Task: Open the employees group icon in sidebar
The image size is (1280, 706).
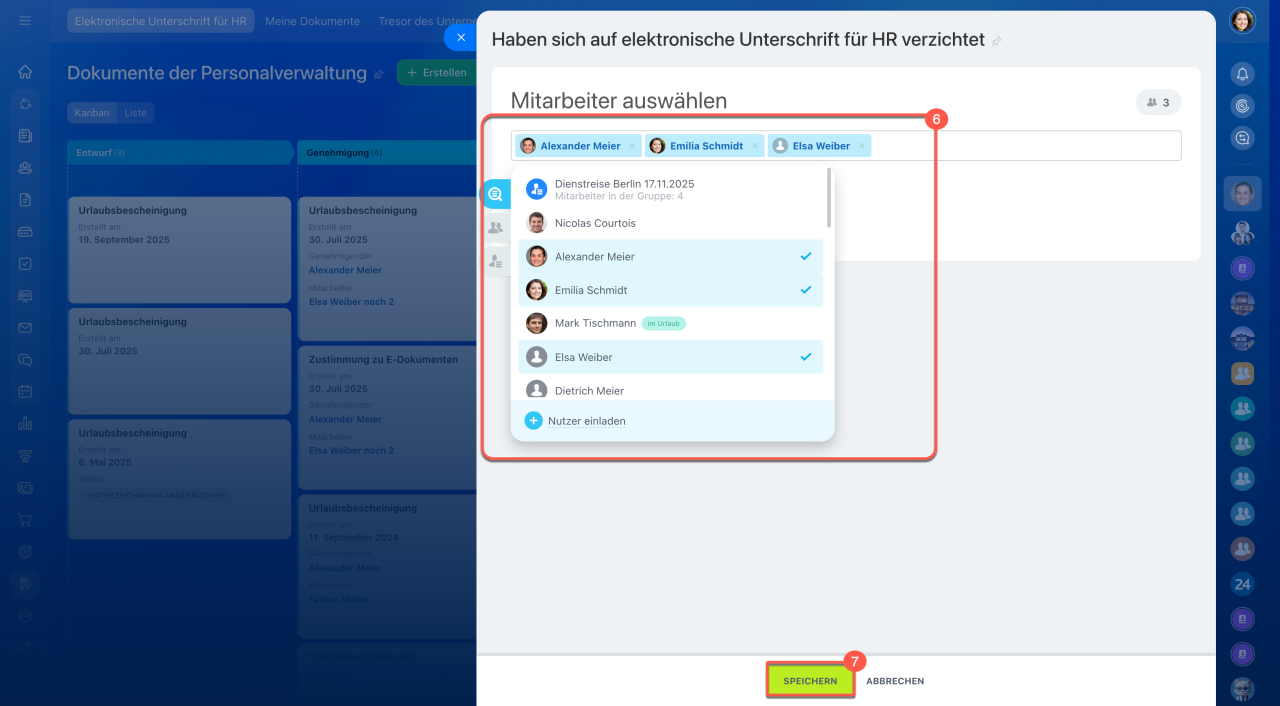Action: (x=25, y=167)
